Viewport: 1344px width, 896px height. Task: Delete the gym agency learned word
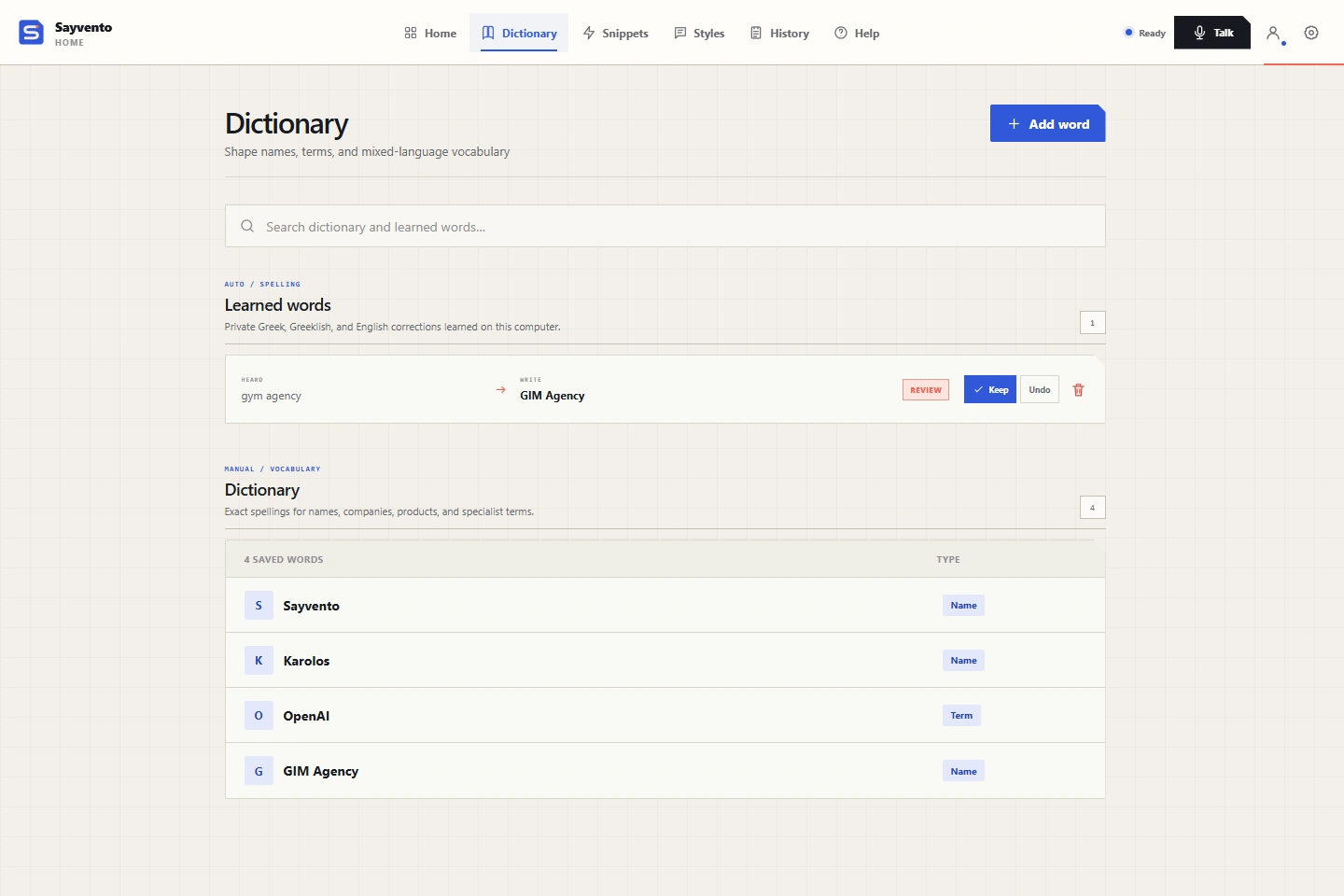click(x=1078, y=390)
